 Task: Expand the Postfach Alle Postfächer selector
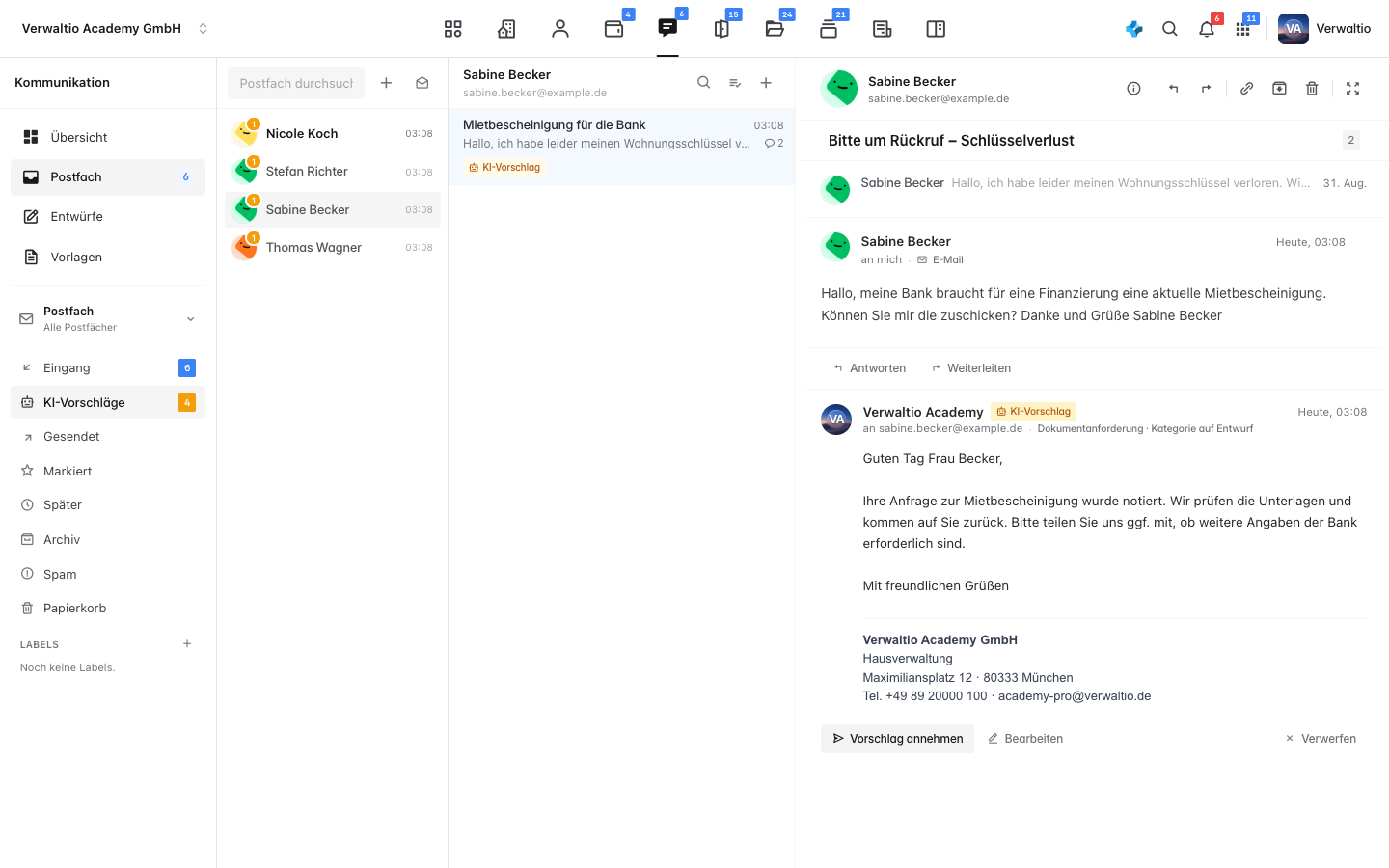click(x=108, y=318)
